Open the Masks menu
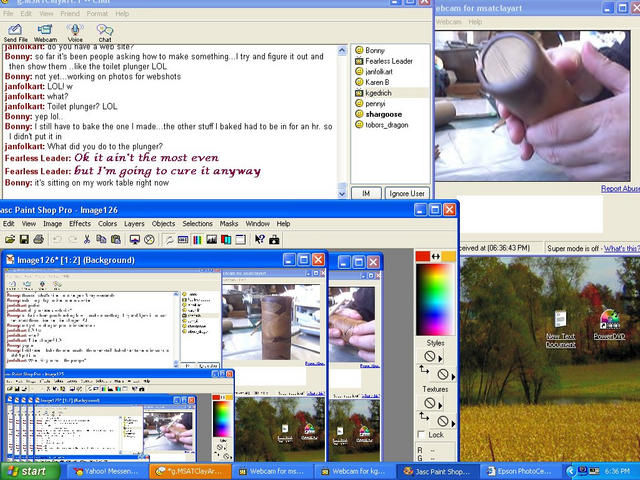The width and height of the screenshot is (640, 480). (229, 224)
